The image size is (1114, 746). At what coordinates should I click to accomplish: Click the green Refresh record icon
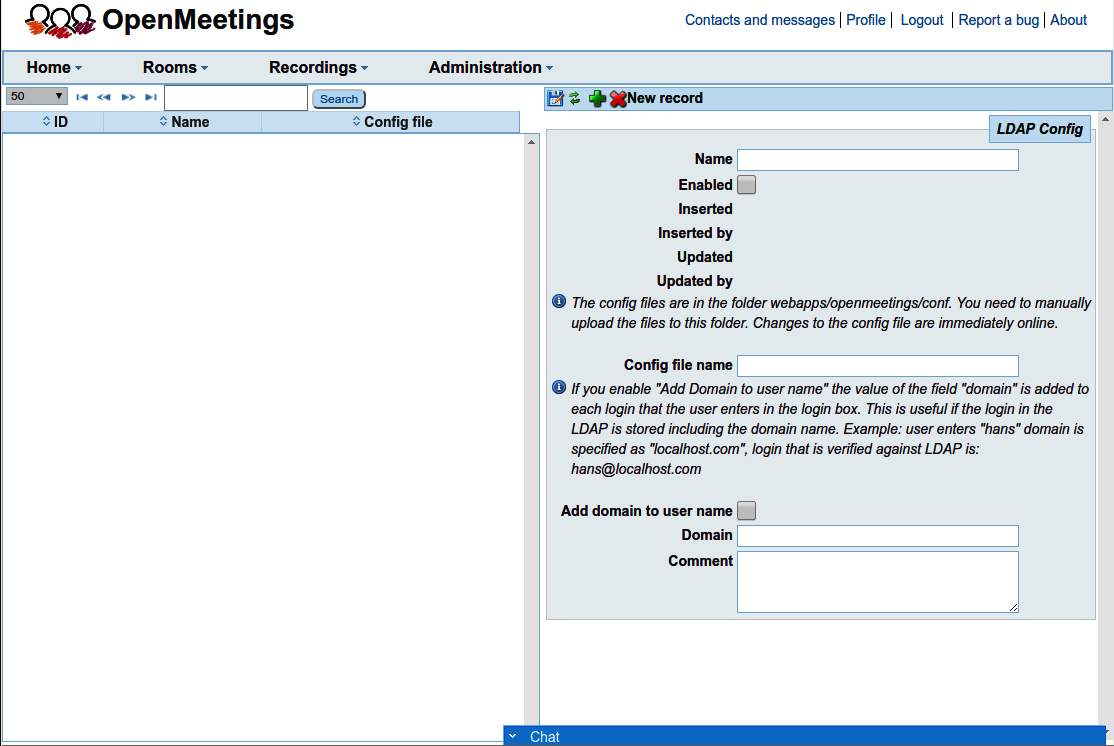pyautogui.click(x=575, y=98)
